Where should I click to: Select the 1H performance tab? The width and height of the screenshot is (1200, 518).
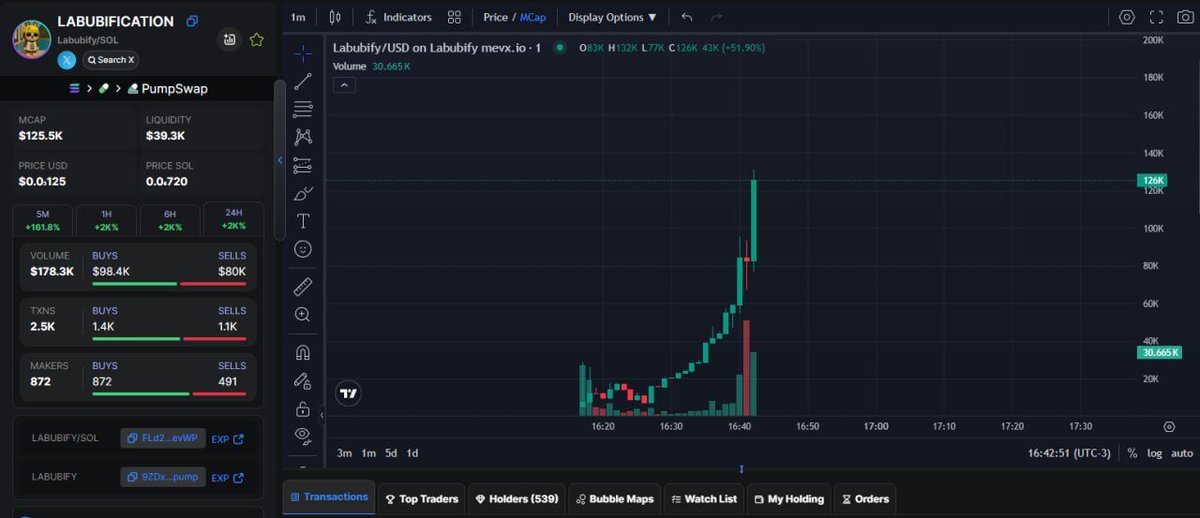click(106, 220)
